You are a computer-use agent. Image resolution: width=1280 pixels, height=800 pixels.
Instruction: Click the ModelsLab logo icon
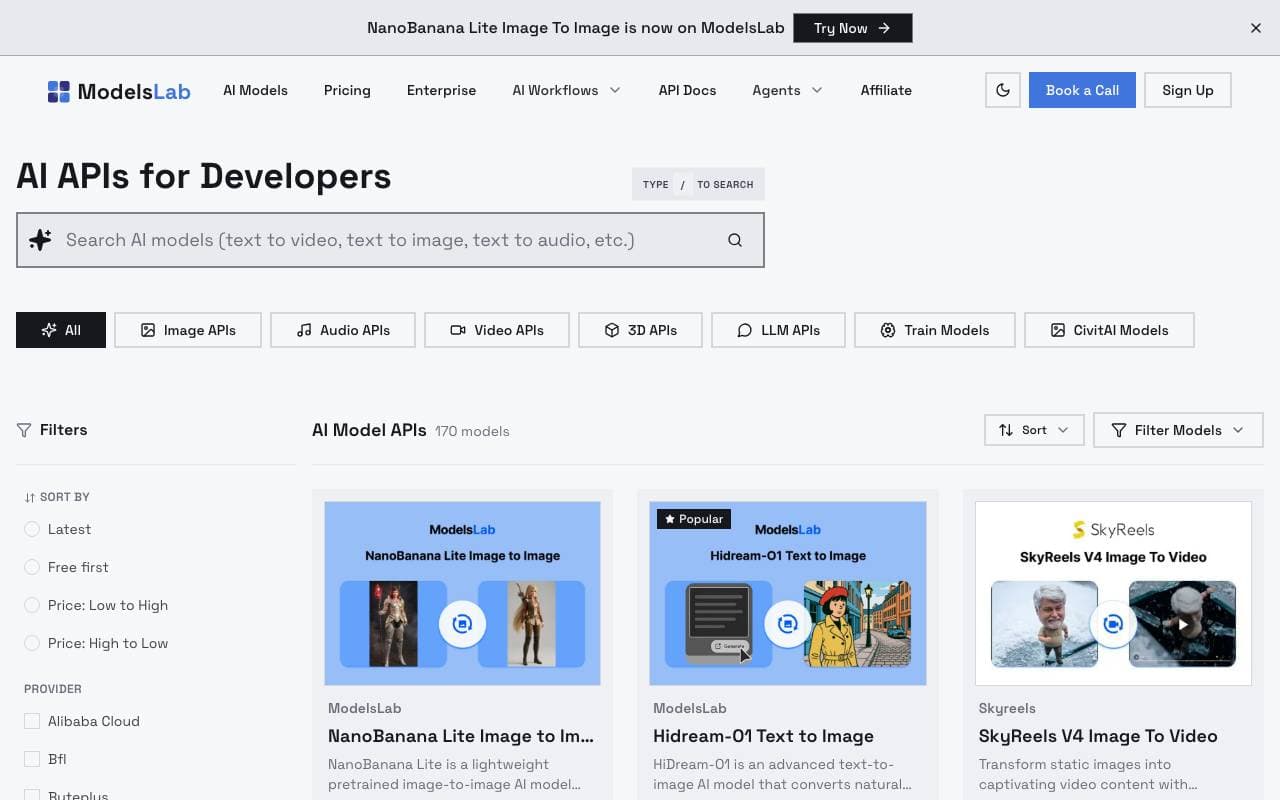[59, 91]
